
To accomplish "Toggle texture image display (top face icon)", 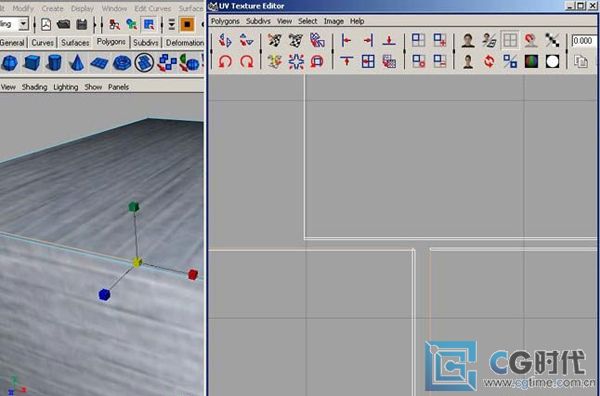I will 468,40.
